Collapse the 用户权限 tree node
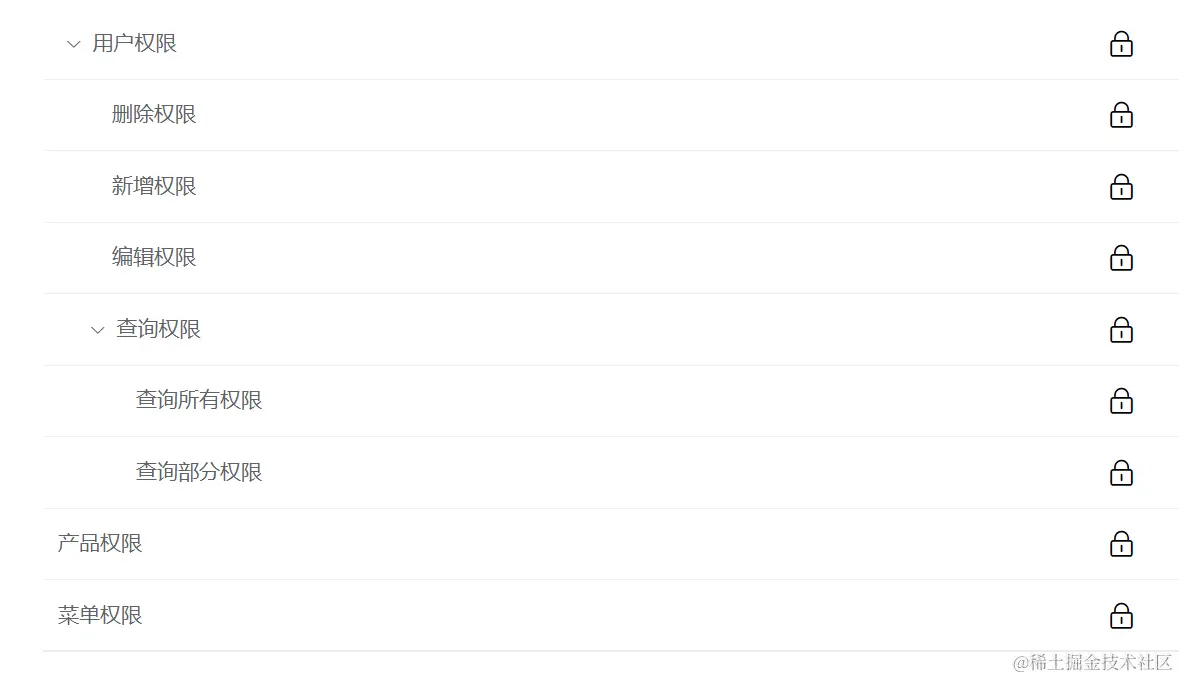The height and width of the screenshot is (679, 1179). tap(73, 44)
